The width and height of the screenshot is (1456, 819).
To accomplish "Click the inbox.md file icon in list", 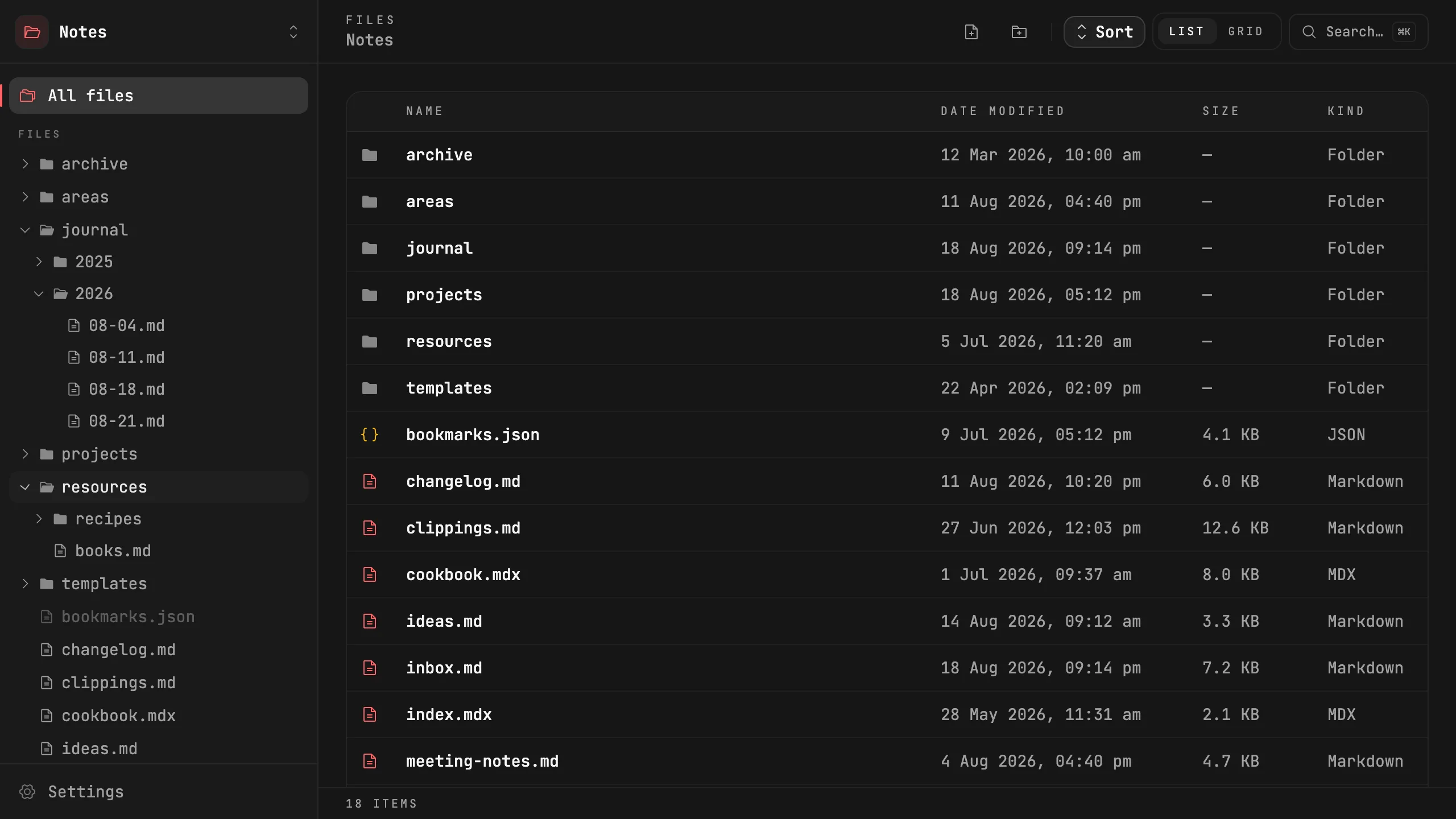I will coord(370,668).
